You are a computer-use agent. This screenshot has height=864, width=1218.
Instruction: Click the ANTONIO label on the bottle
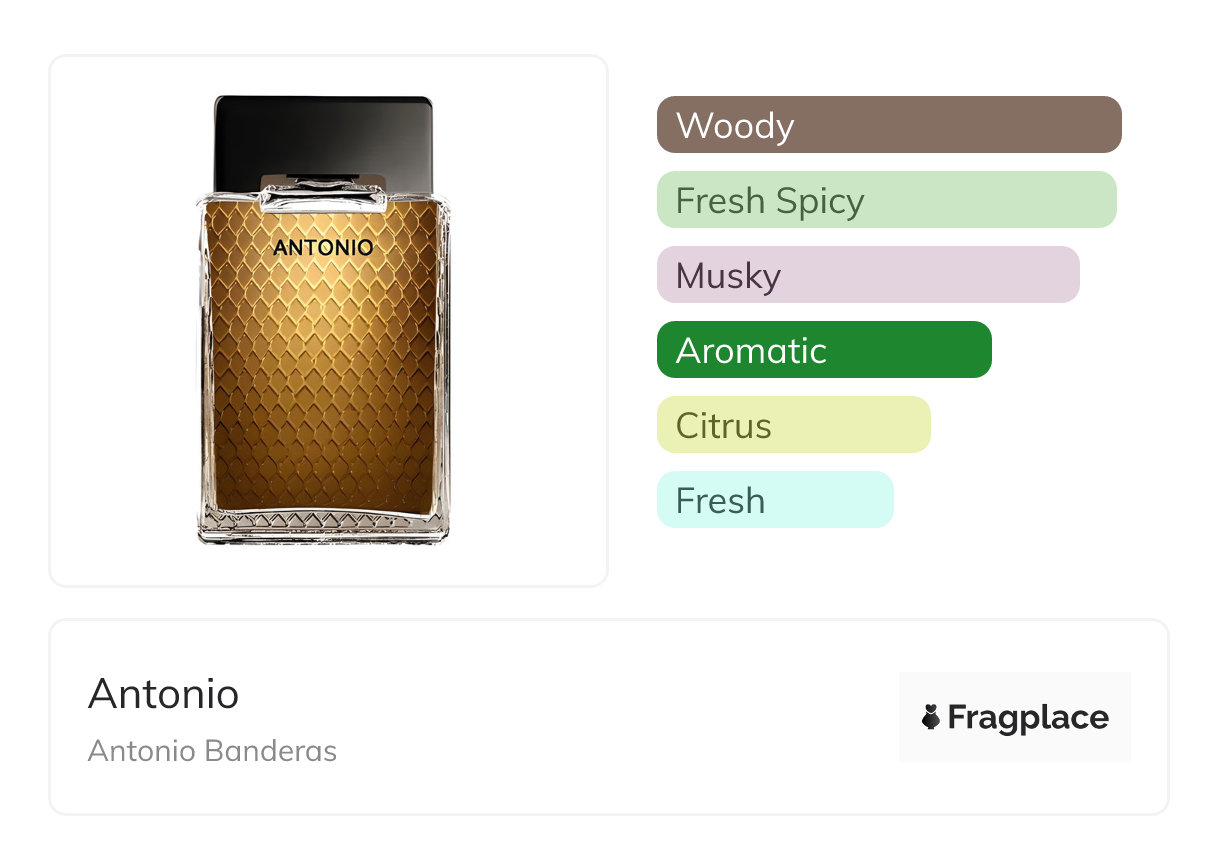tap(323, 247)
